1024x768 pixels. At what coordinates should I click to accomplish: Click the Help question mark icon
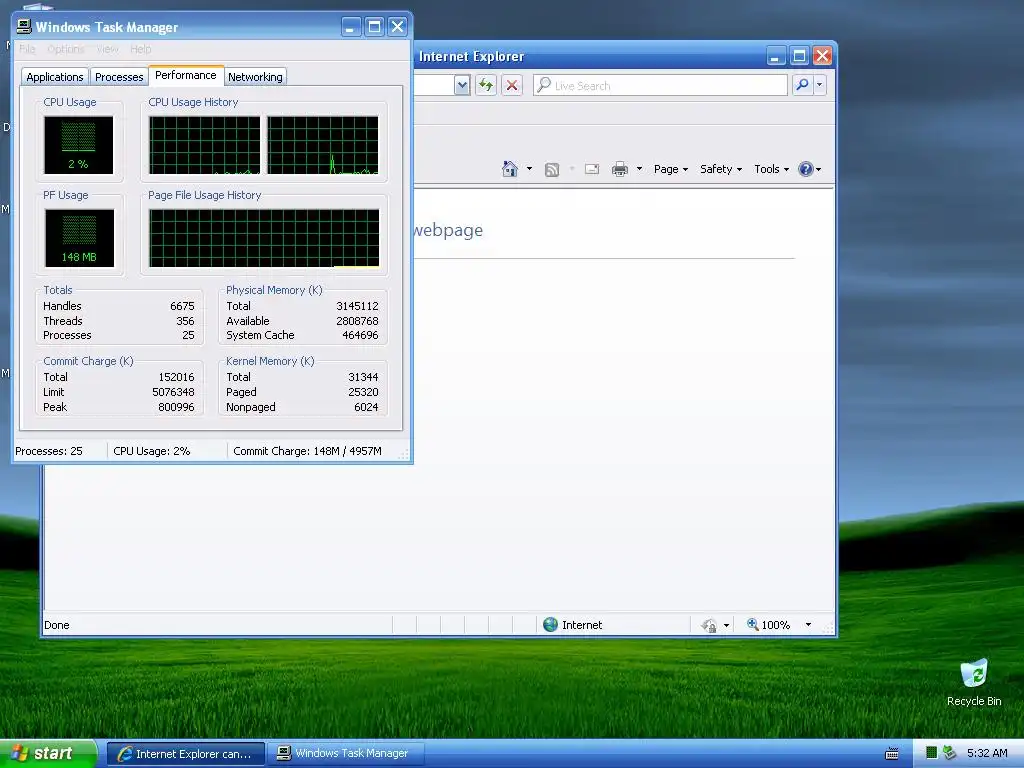806,169
